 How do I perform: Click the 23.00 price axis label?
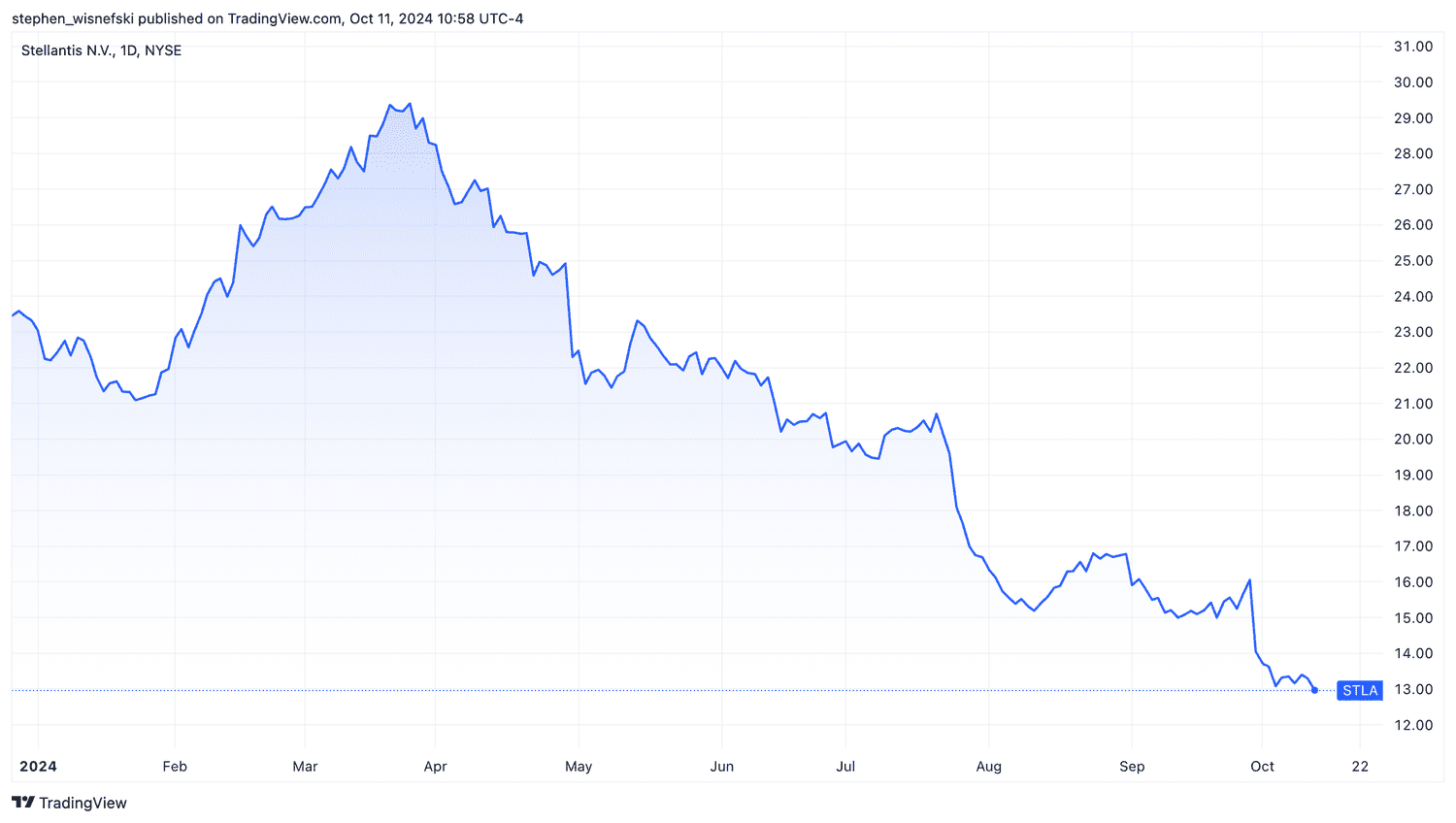(1413, 332)
